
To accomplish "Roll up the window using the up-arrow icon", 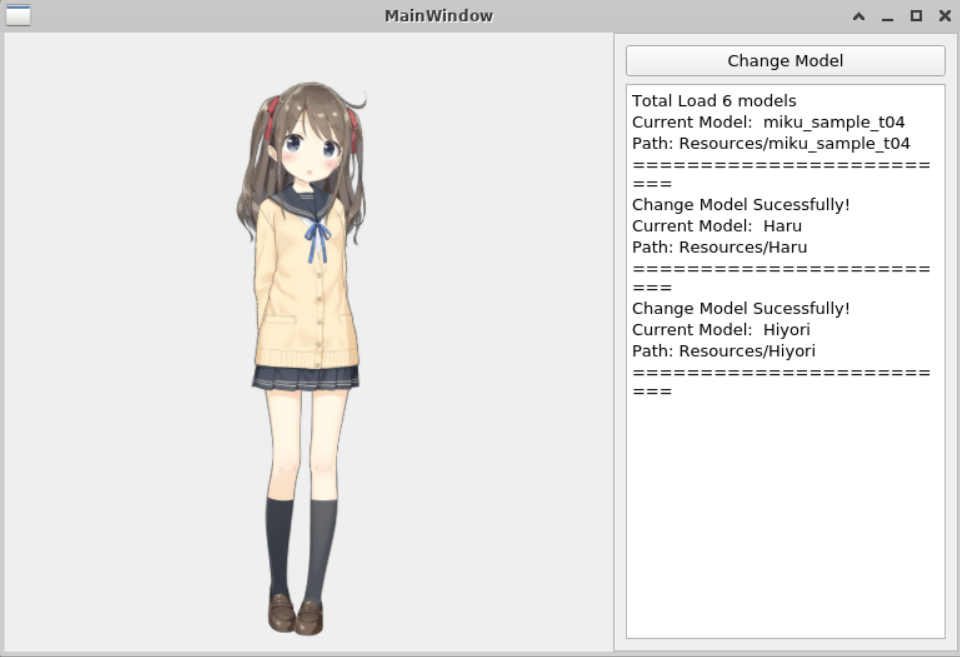I will click(x=859, y=16).
